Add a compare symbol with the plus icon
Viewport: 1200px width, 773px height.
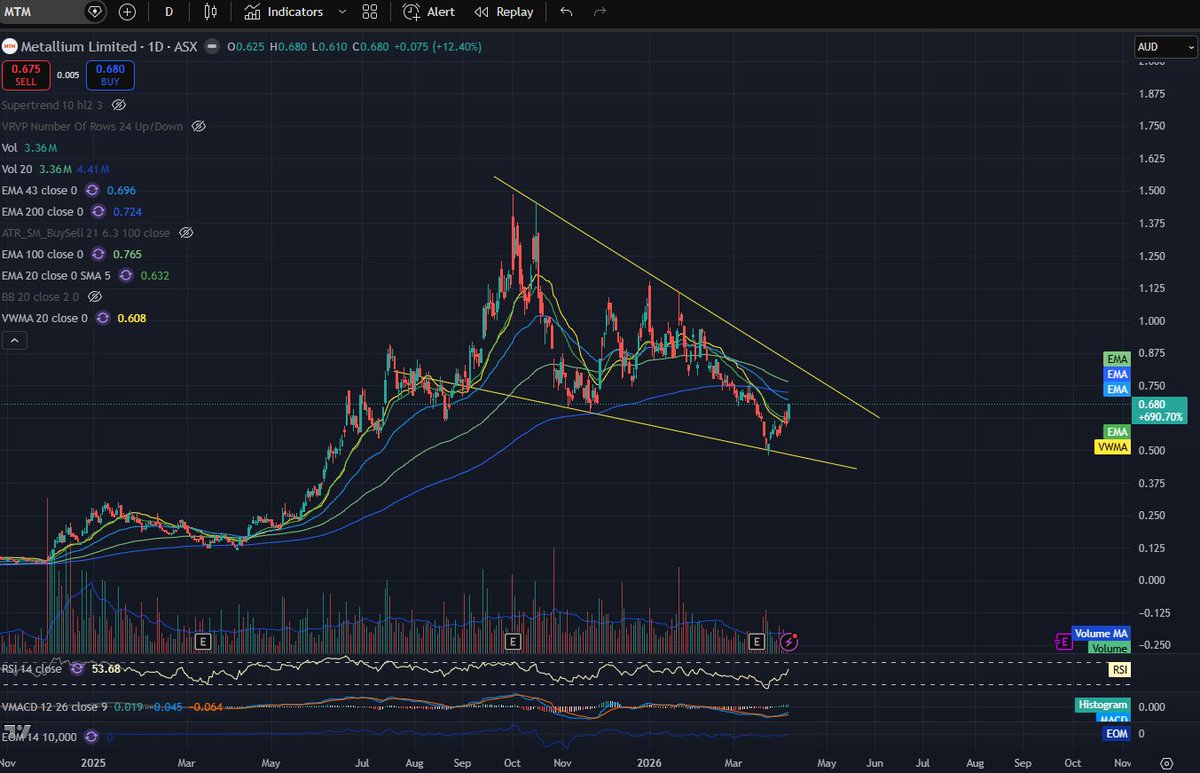pyautogui.click(x=127, y=12)
